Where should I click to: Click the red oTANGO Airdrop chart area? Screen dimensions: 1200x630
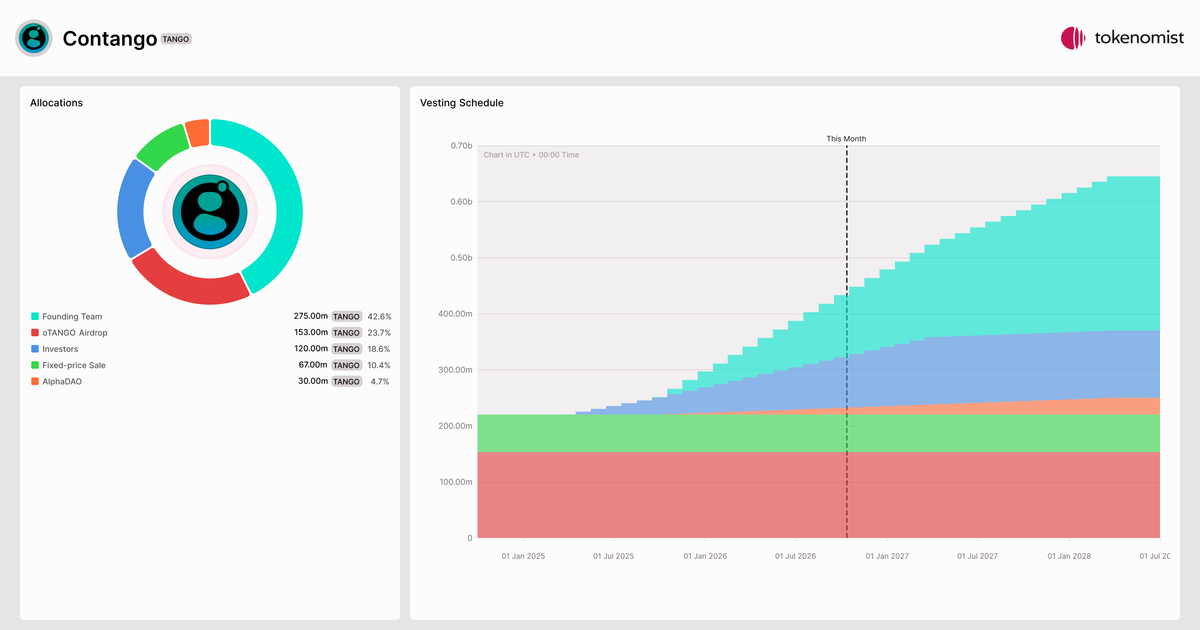point(818,495)
